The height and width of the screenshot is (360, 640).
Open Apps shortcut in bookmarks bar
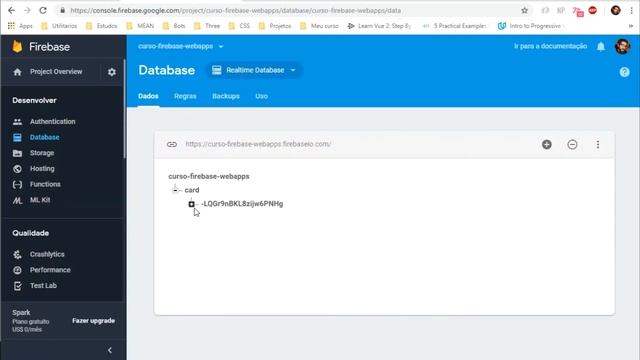coord(20,26)
